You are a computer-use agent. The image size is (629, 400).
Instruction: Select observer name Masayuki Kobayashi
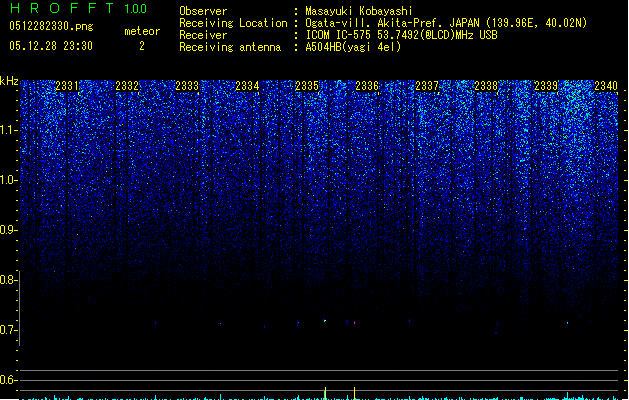point(359,11)
